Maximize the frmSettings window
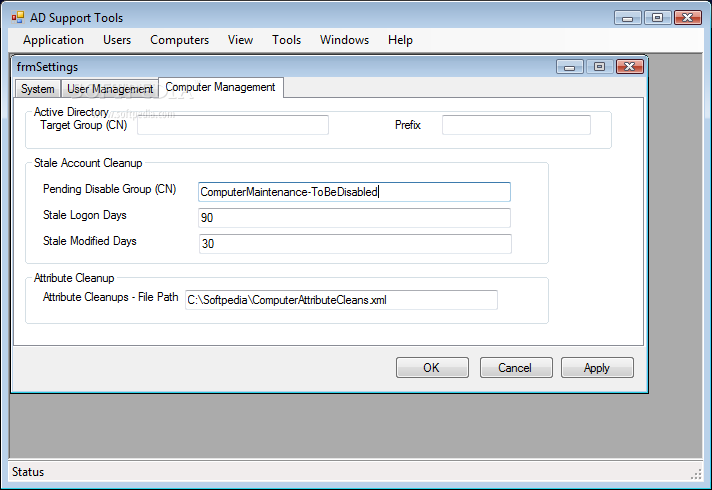 [x=599, y=67]
